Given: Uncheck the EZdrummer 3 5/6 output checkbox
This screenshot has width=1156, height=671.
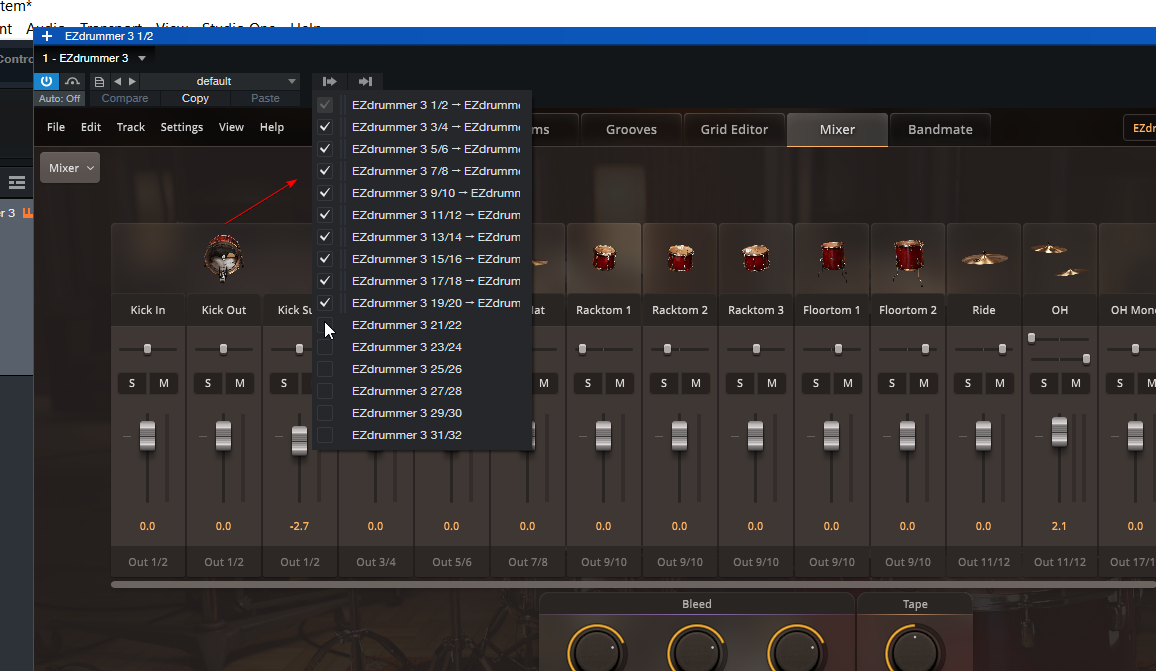Looking at the screenshot, I should pyautogui.click(x=325, y=149).
